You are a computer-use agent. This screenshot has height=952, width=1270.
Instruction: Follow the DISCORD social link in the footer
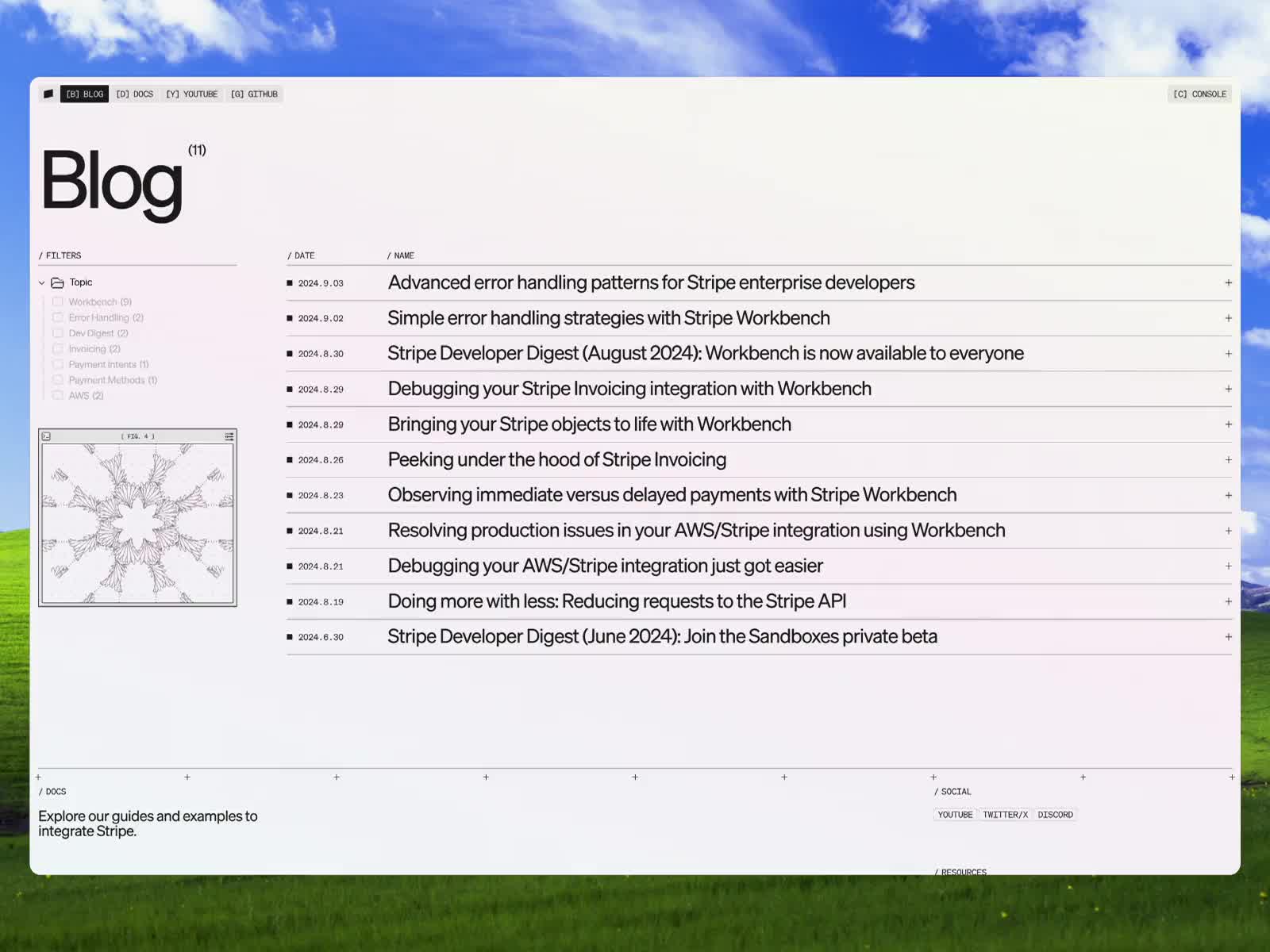1054,814
